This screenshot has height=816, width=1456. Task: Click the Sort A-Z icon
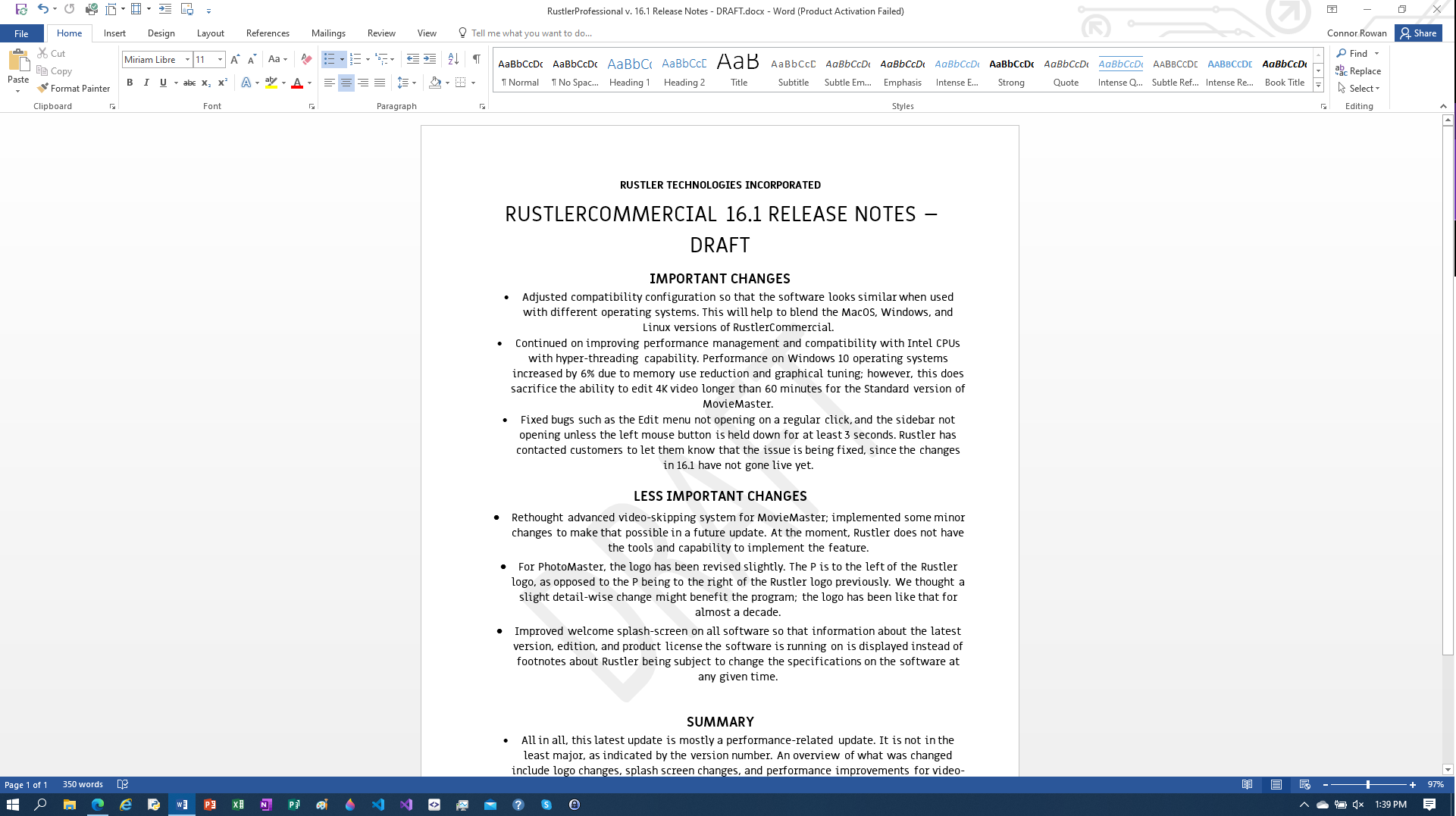tap(453, 59)
